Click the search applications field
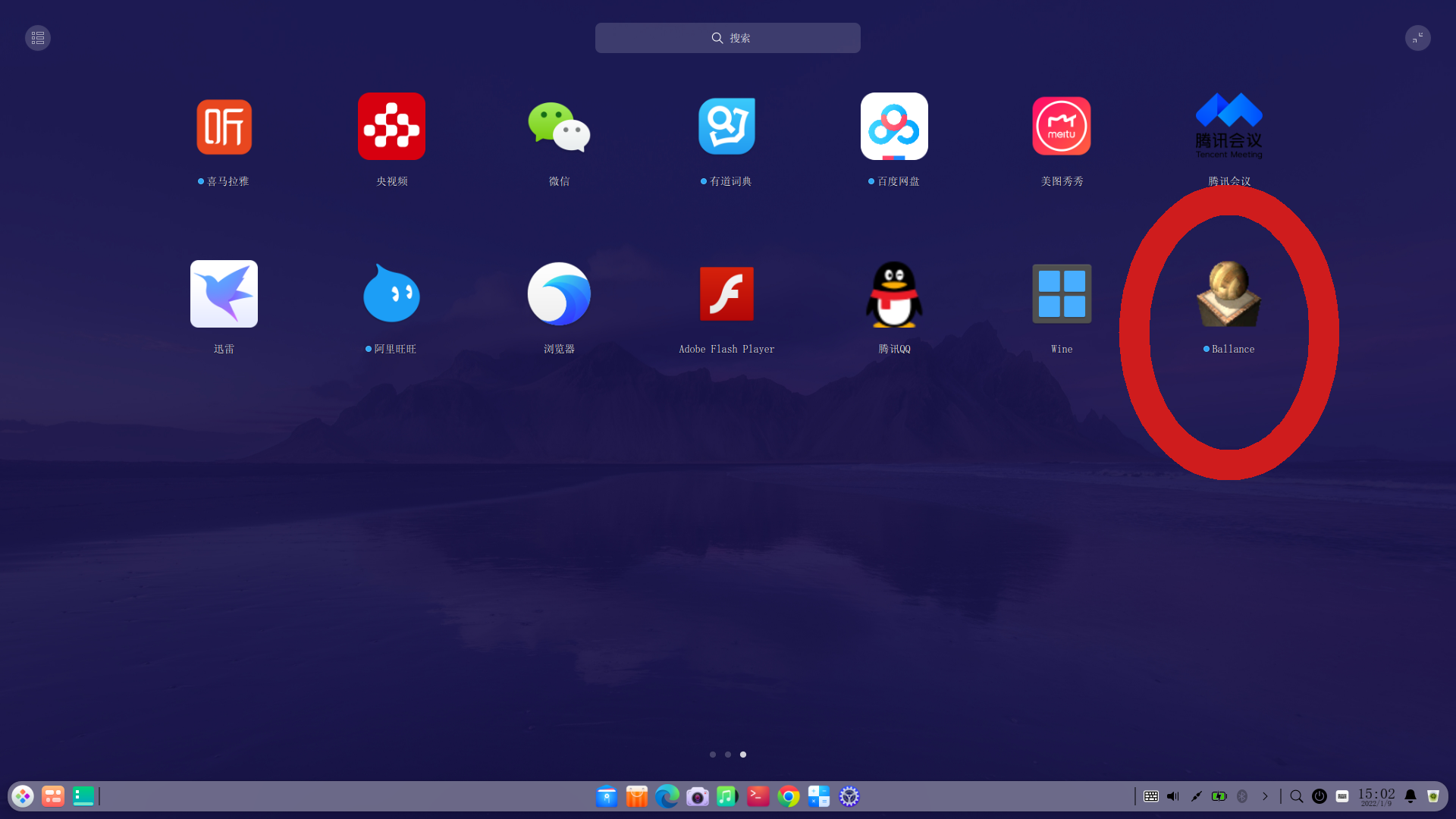The height and width of the screenshot is (819, 1456). click(728, 38)
